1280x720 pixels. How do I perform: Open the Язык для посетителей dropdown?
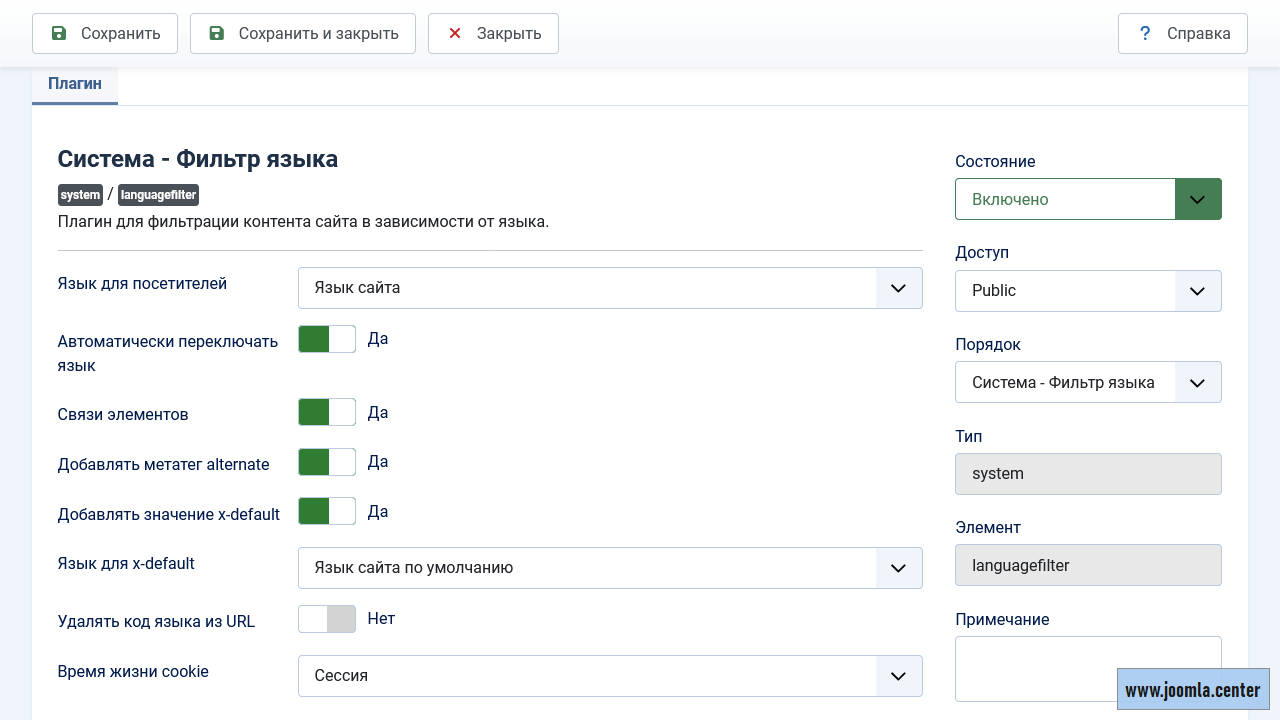[610, 288]
